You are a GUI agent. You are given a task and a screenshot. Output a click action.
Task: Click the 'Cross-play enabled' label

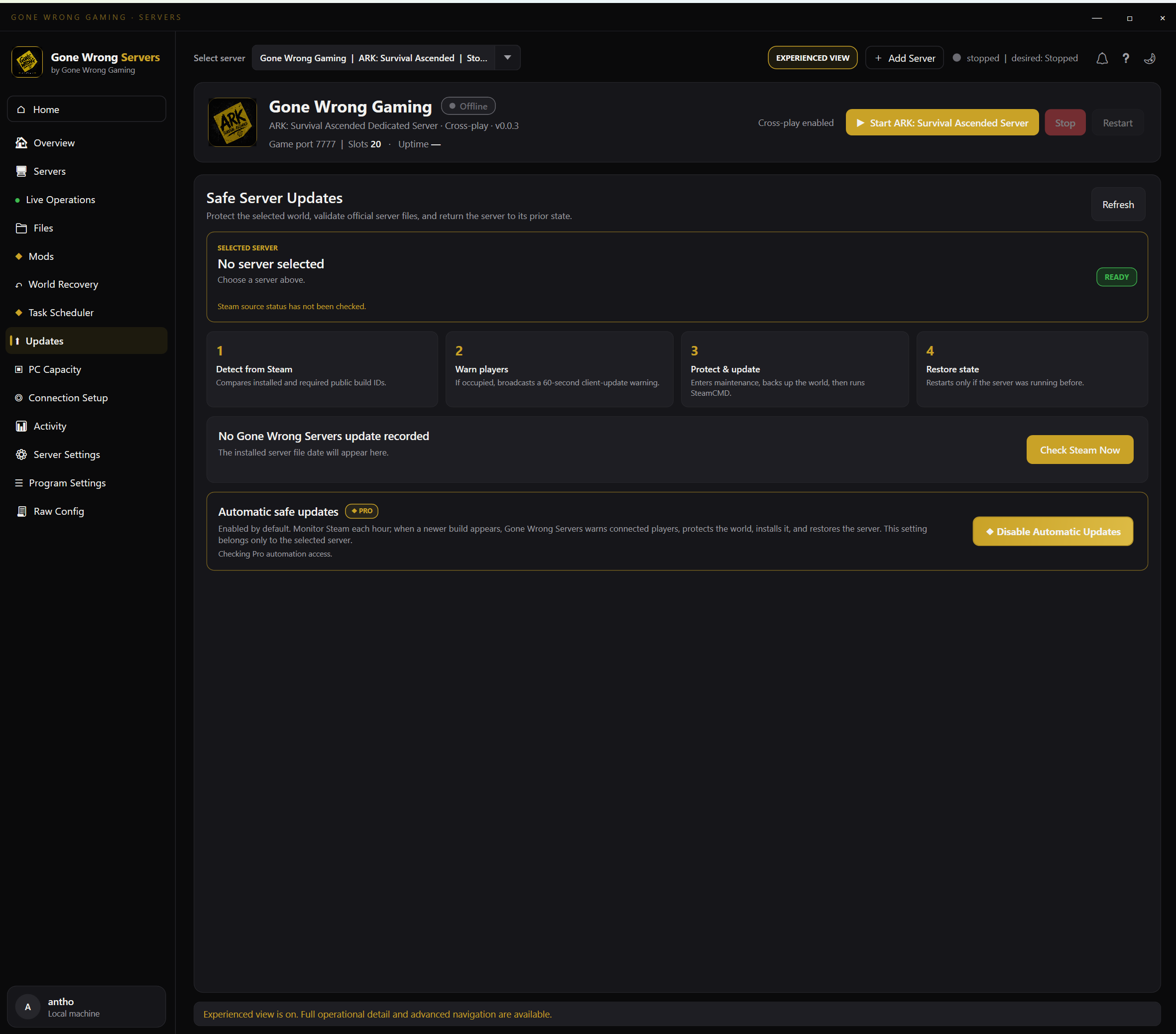coord(796,122)
